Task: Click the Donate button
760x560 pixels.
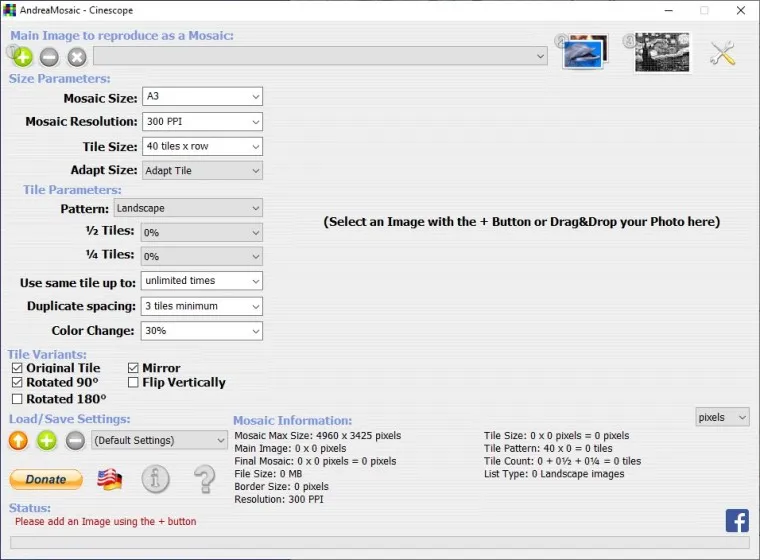Action: pyautogui.click(x=46, y=480)
